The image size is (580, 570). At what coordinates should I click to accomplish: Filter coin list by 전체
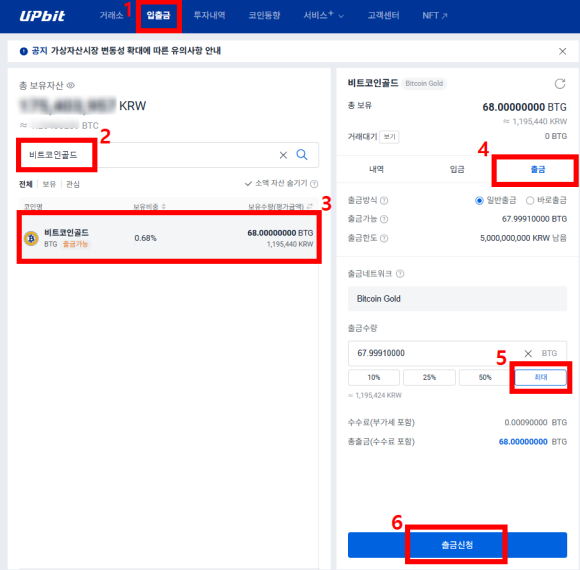[26, 184]
